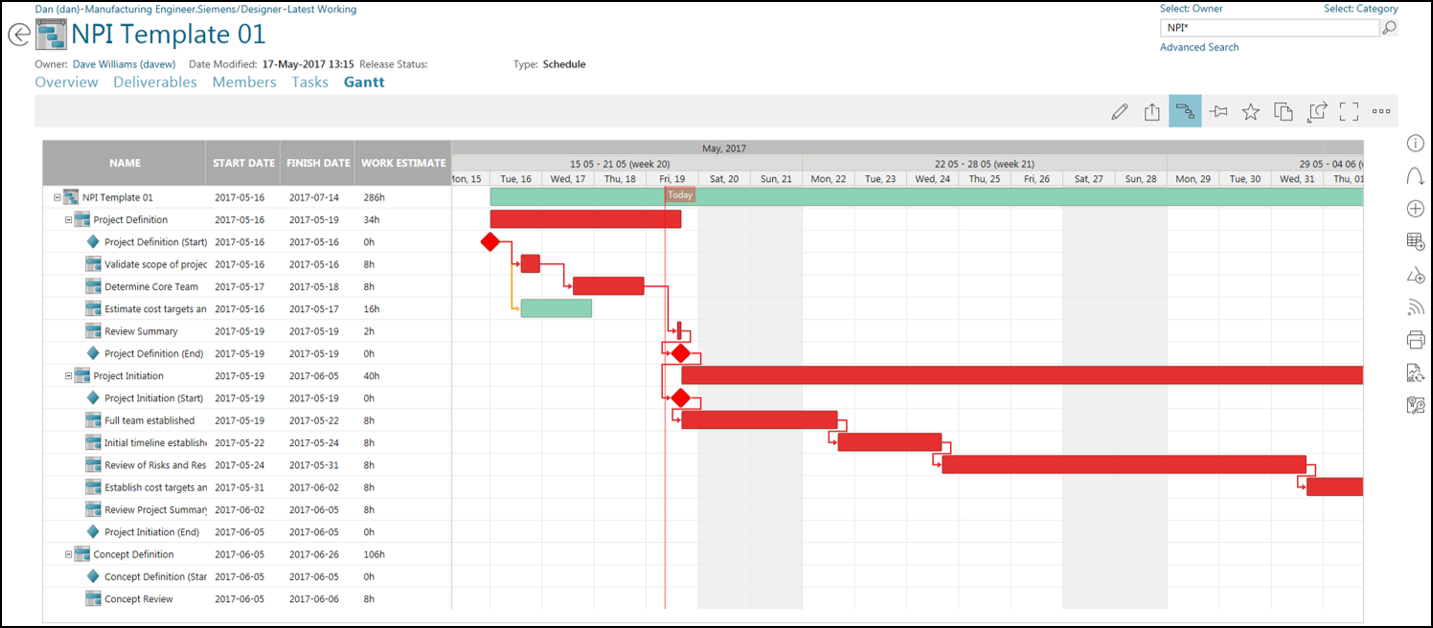This screenshot has width=1433, height=628.
Task: Open the Information panel on the right sidebar
Action: [1415, 143]
